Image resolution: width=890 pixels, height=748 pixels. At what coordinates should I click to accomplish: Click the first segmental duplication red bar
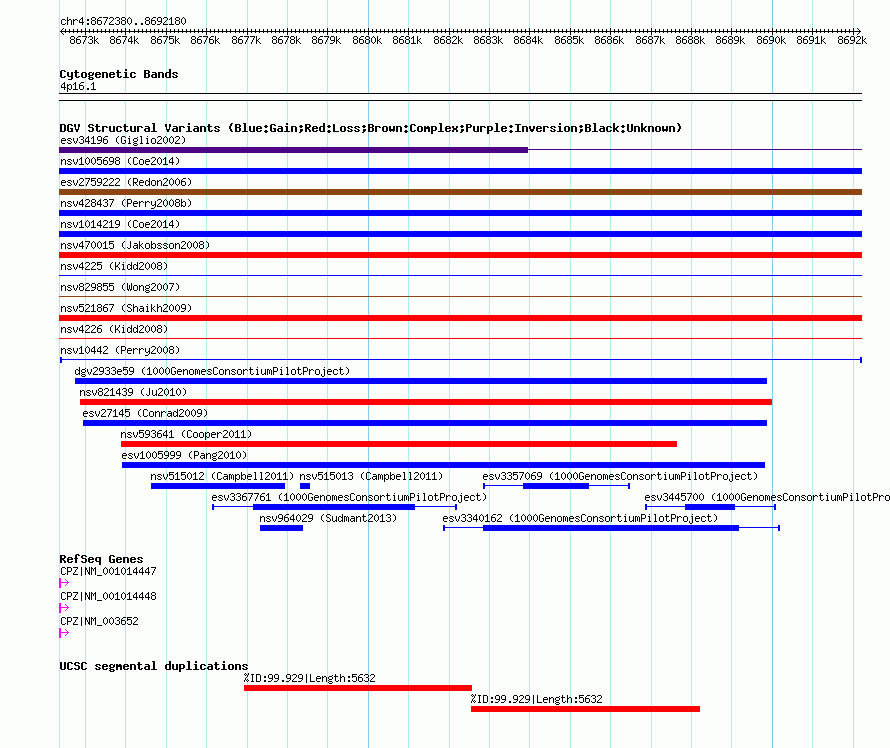358,688
